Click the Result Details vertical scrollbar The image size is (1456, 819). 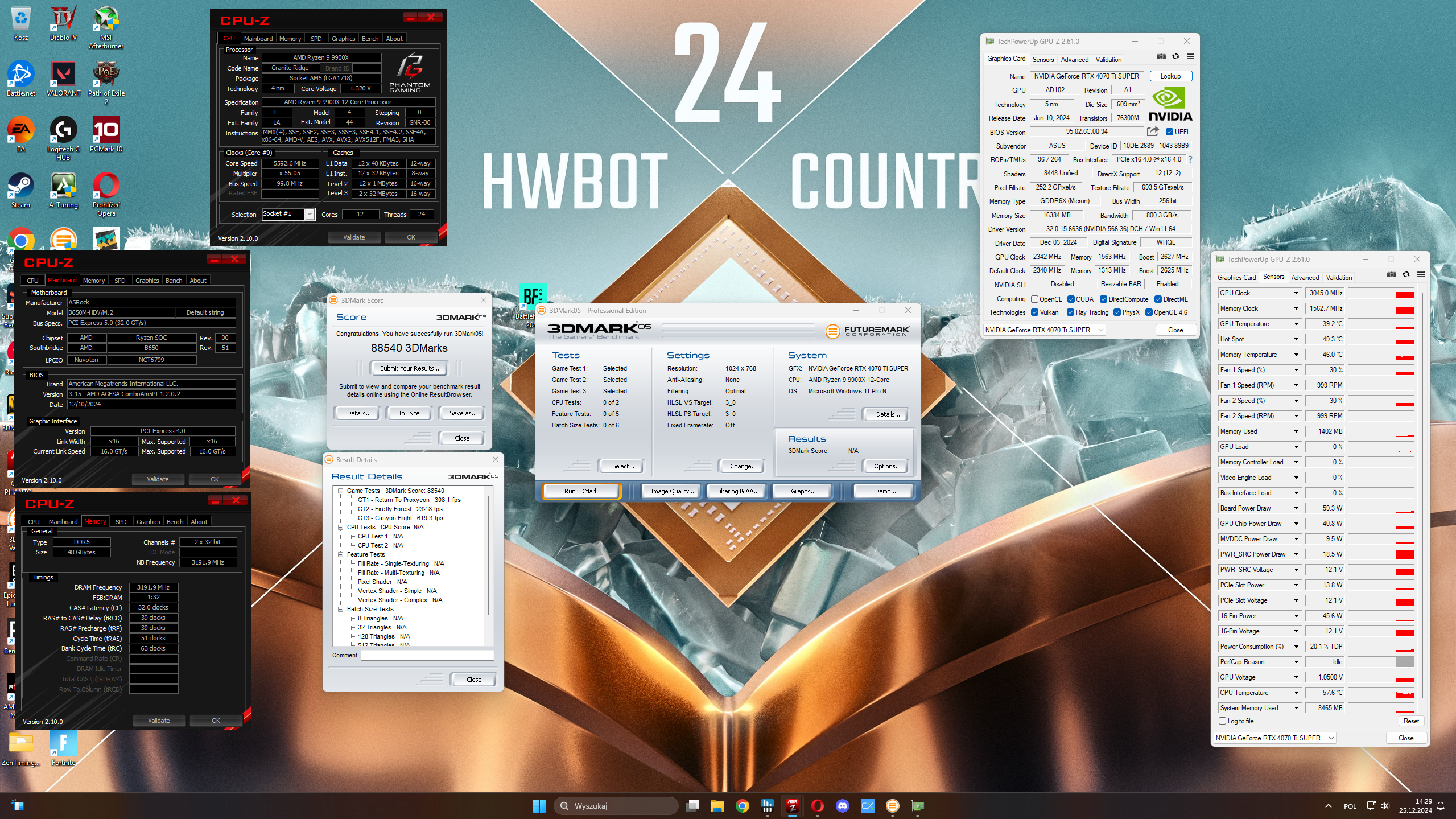point(488,555)
